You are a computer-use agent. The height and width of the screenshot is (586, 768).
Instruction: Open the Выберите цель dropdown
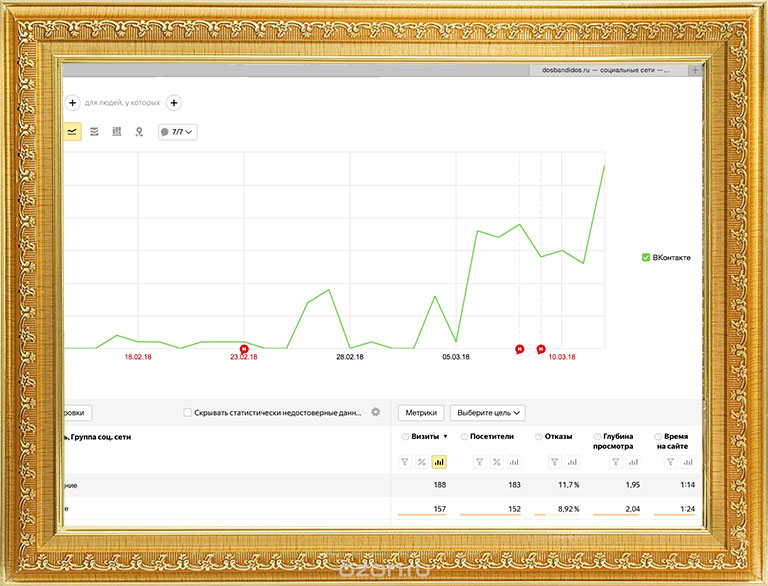(x=489, y=412)
